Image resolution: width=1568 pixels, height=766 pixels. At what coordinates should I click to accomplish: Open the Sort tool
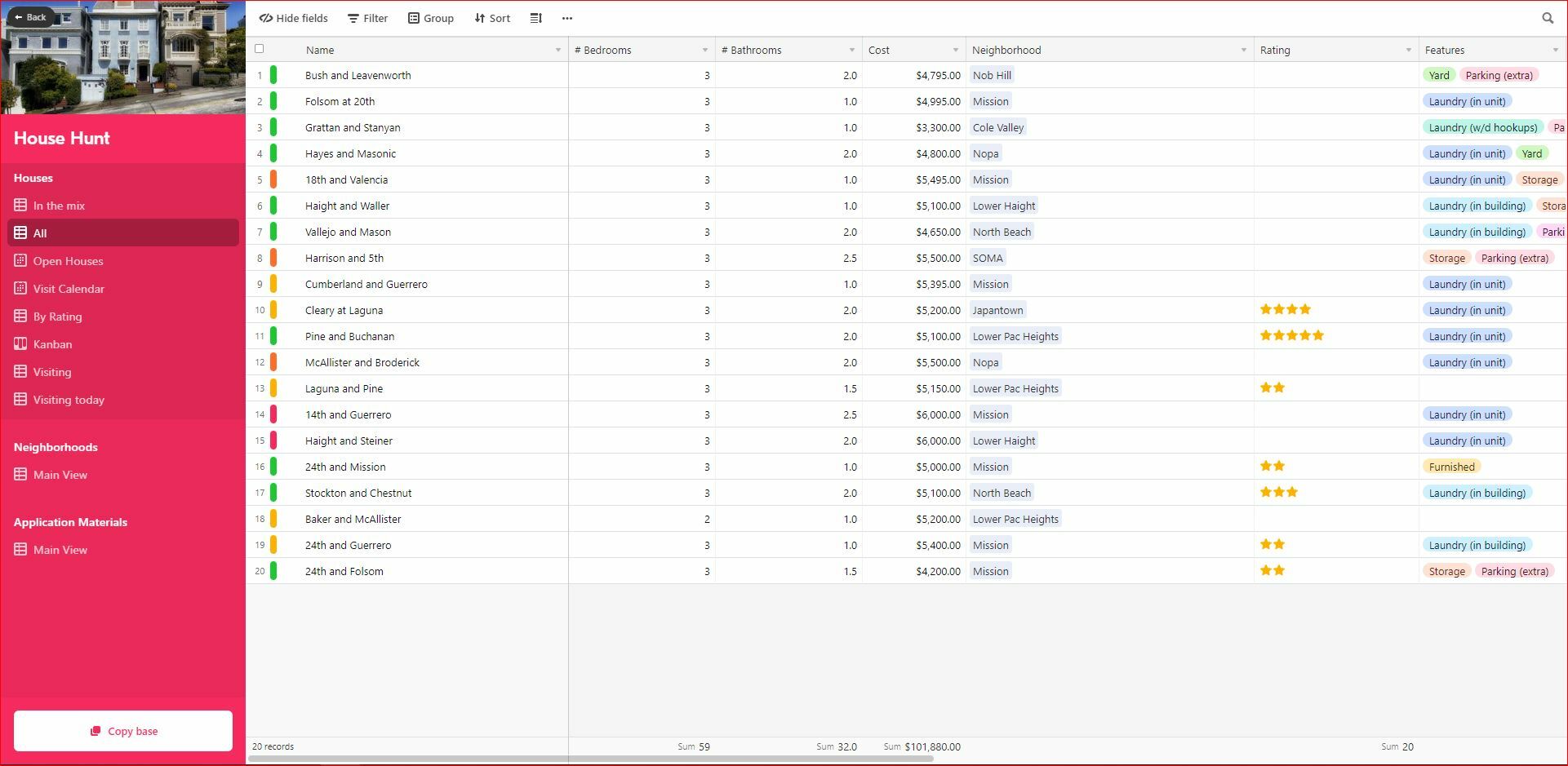(492, 18)
